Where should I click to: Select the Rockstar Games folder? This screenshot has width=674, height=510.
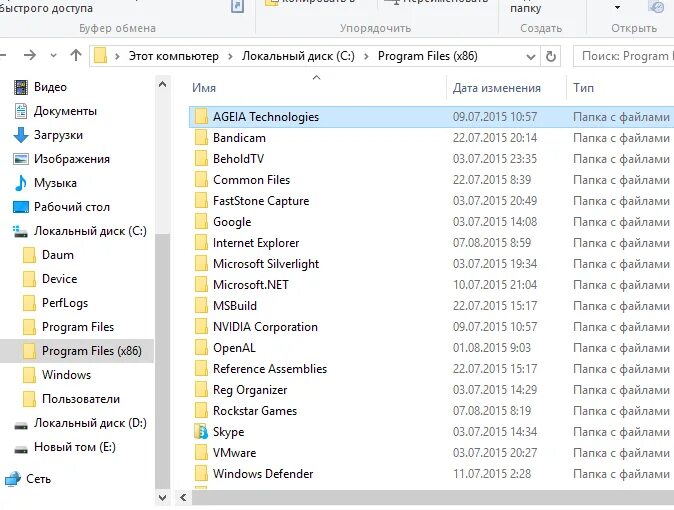point(255,411)
